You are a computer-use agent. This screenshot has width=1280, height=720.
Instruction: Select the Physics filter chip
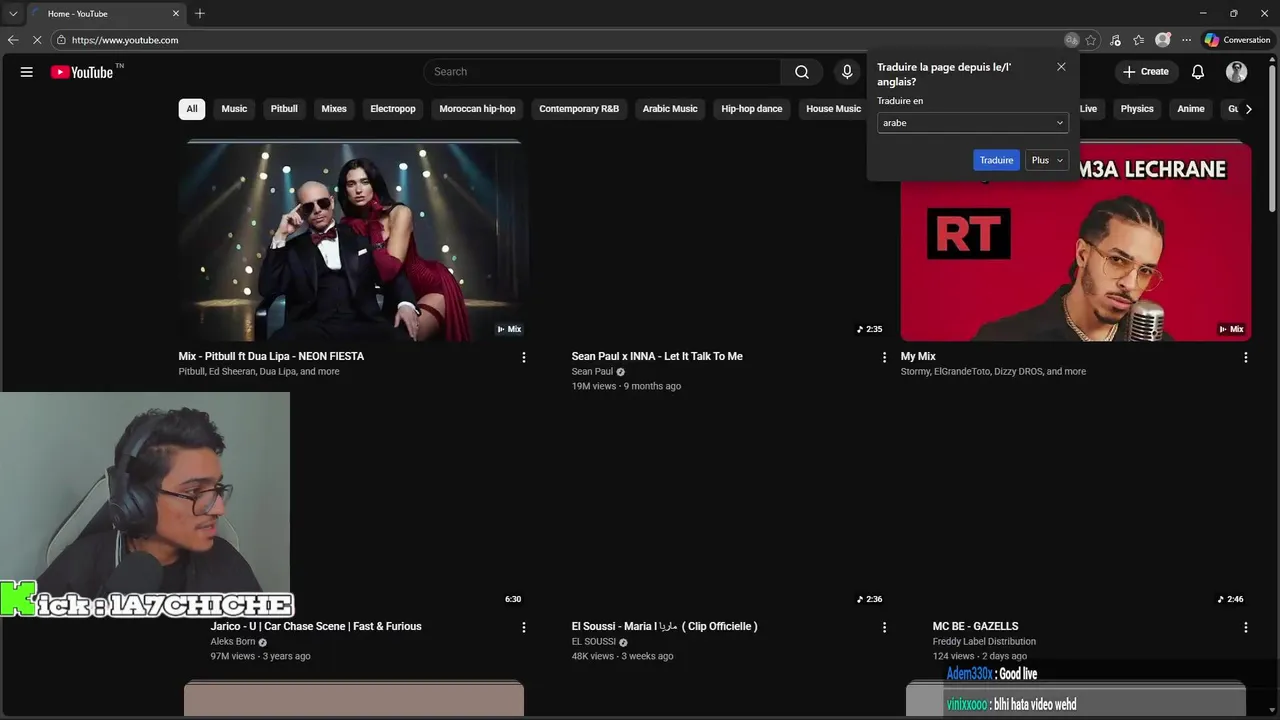tap(1137, 109)
